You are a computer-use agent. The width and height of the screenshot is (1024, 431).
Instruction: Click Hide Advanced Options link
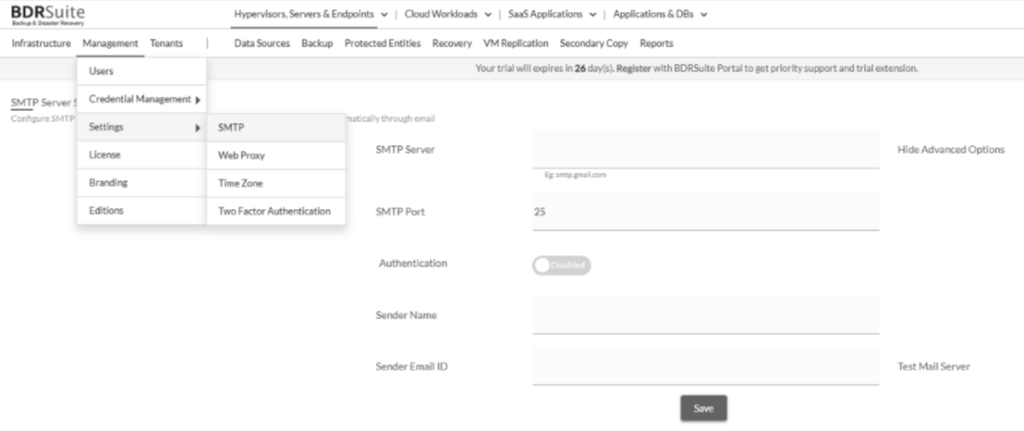coord(951,150)
